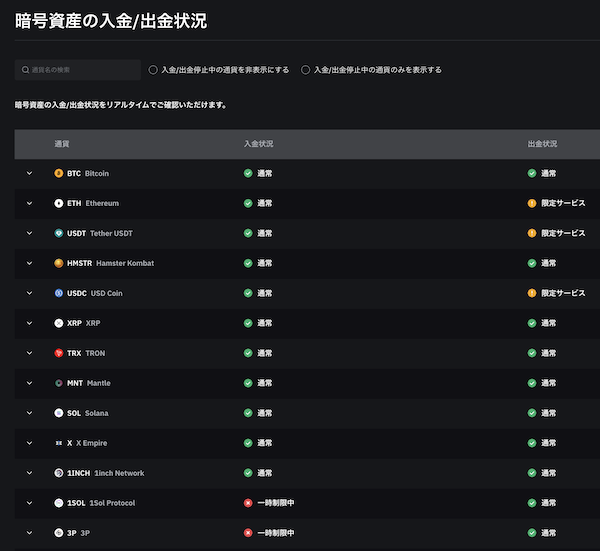Click the 1inch Network name text
The image size is (600, 551).
tap(119, 473)
